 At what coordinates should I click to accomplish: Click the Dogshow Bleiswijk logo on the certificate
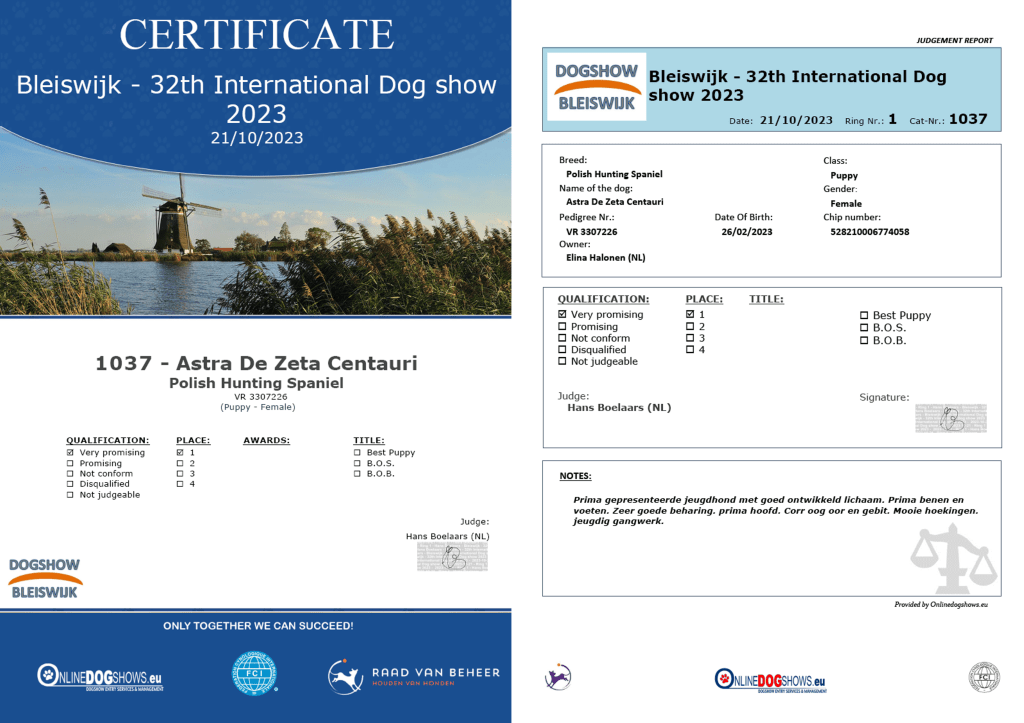45,578
